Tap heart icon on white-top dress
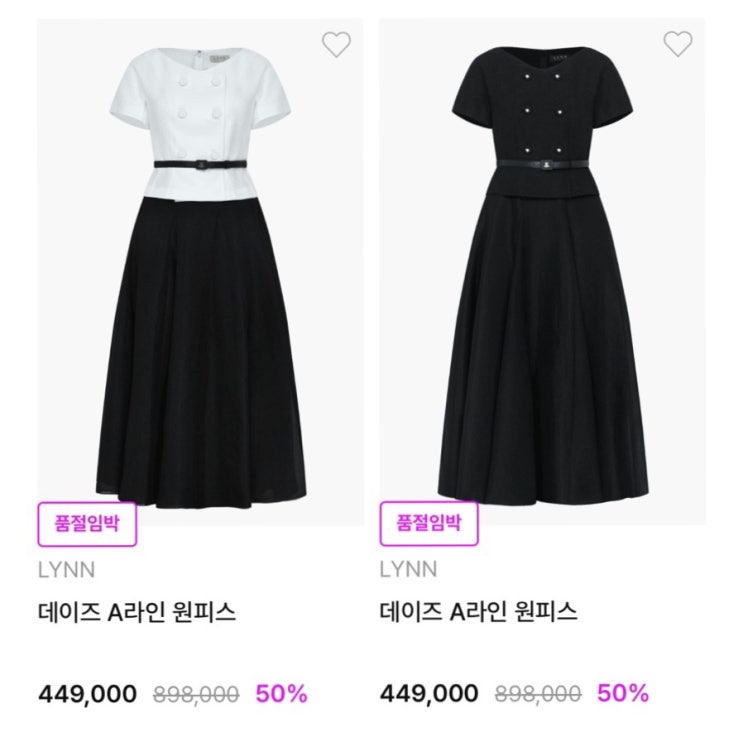 tap(336, 45)
